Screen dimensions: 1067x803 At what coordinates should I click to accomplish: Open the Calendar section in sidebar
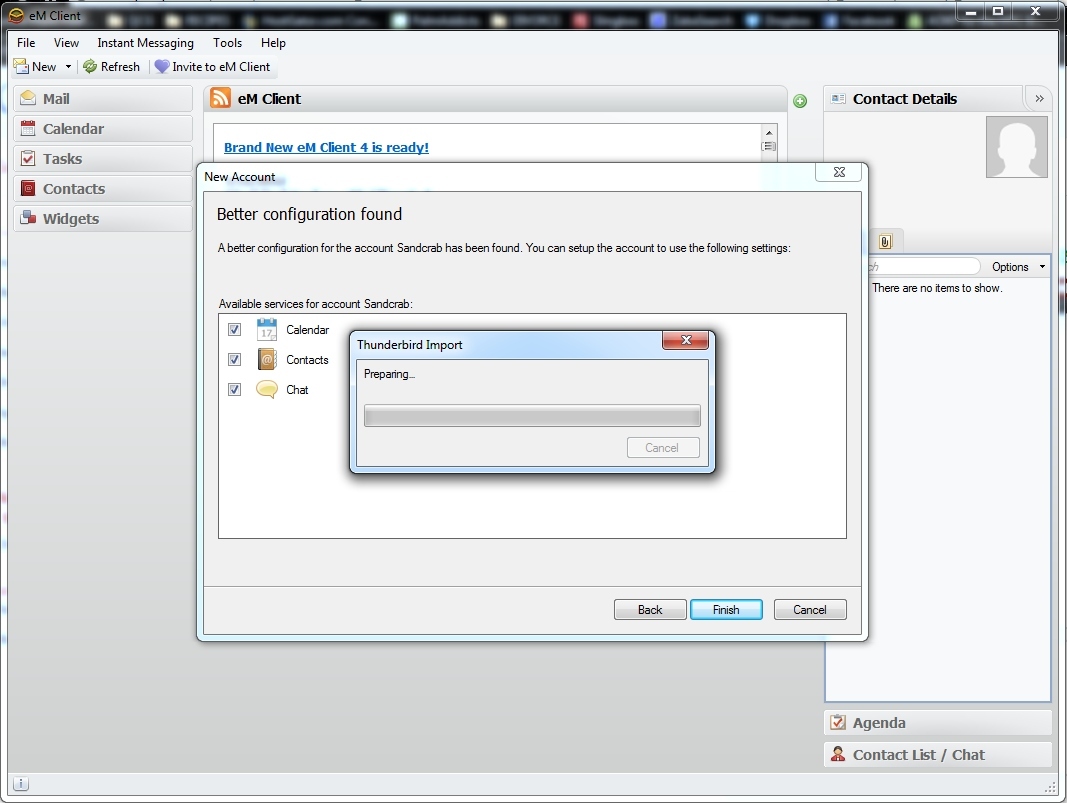coord(103,129)
